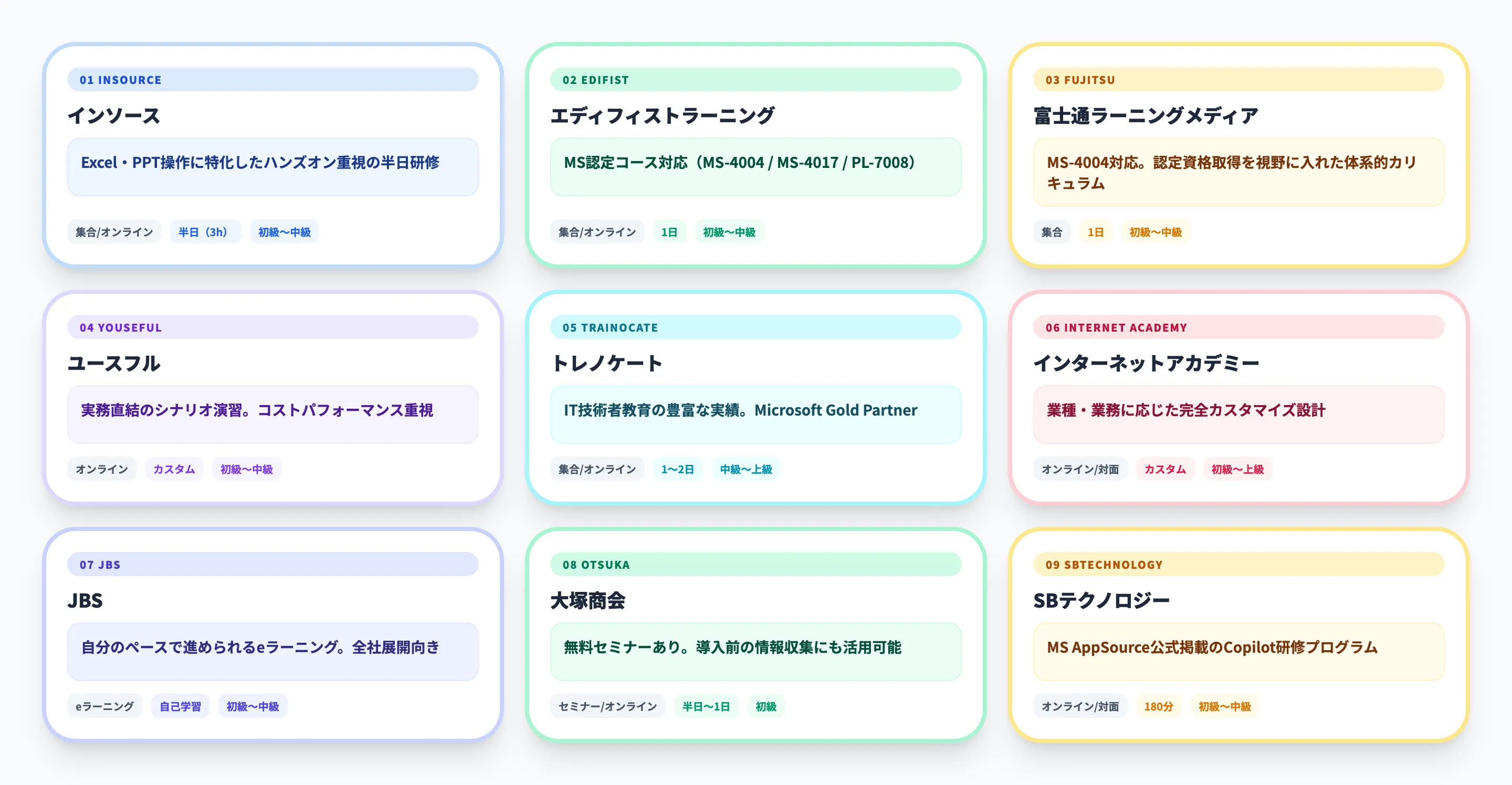Select the JBS card title
This screenshot has height=785, width=1512.
pos(85,600)
